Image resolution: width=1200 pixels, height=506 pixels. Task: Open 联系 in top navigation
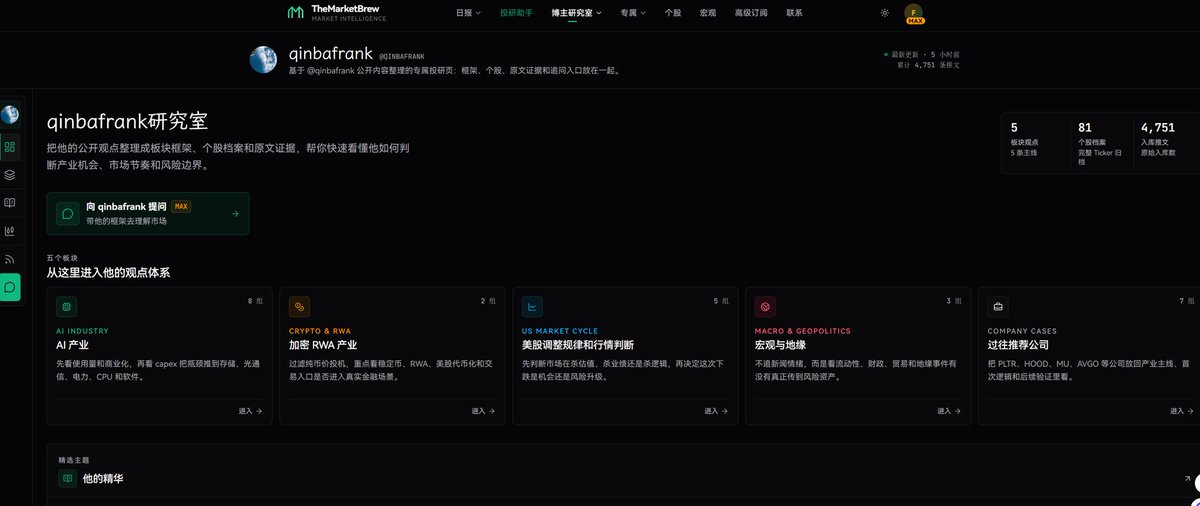[x=794, y=13]
